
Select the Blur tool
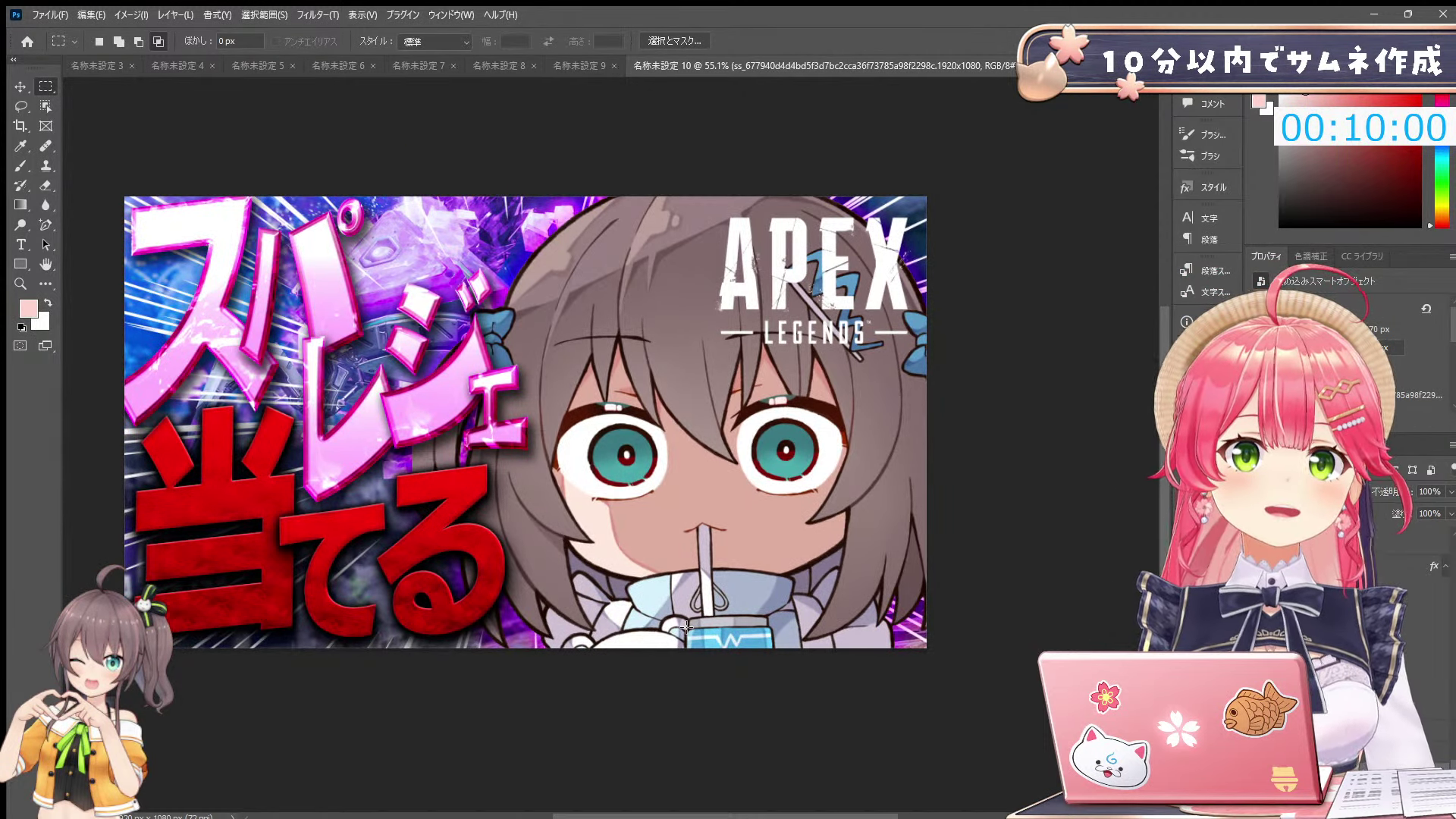pyautogui.click(x=46, y=205)
